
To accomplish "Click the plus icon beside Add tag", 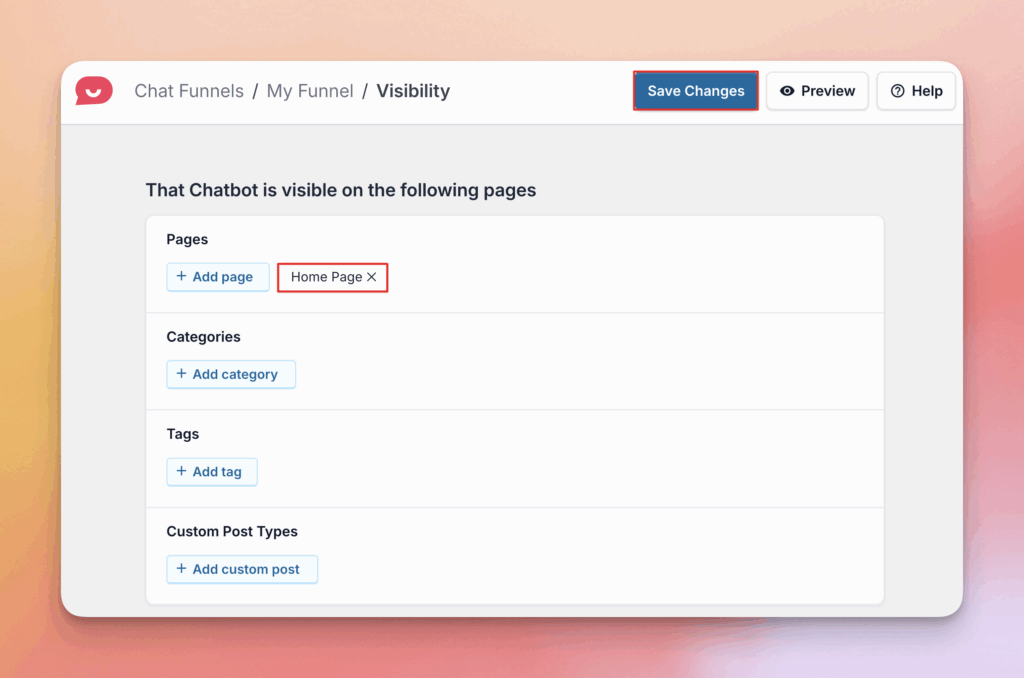I will point(181,471).
